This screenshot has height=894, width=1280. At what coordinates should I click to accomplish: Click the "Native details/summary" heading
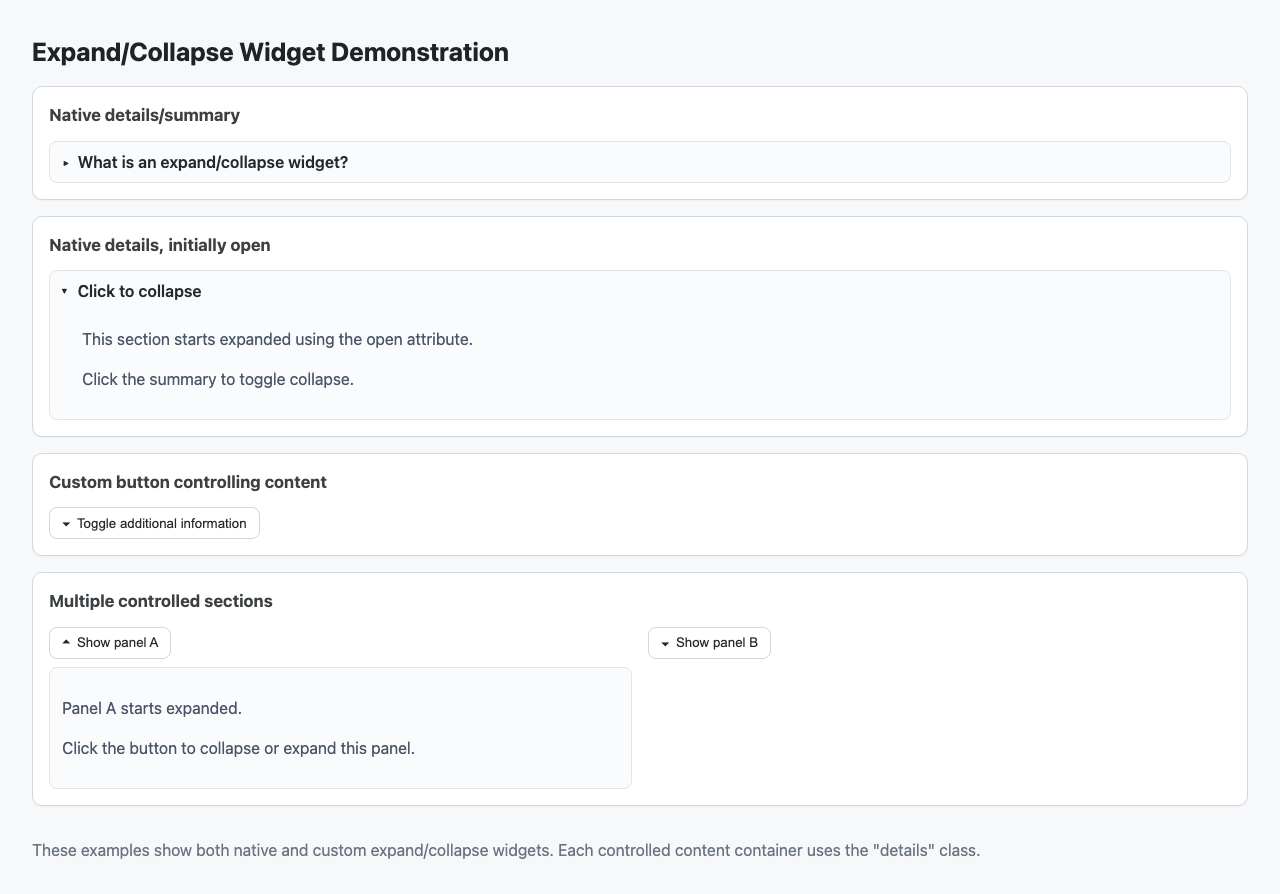(x=144, y=115)
